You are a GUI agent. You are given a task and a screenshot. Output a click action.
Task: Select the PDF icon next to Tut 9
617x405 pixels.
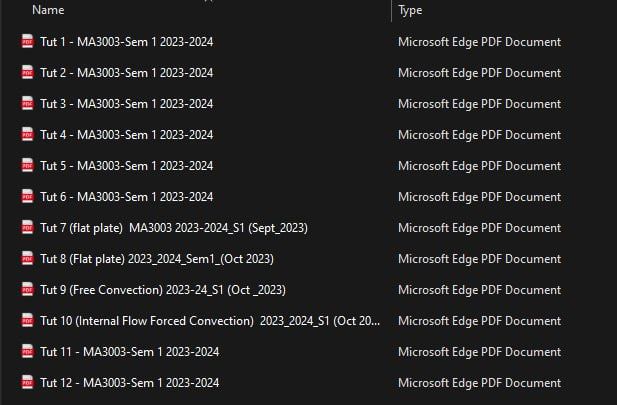[x=28, y=290]
